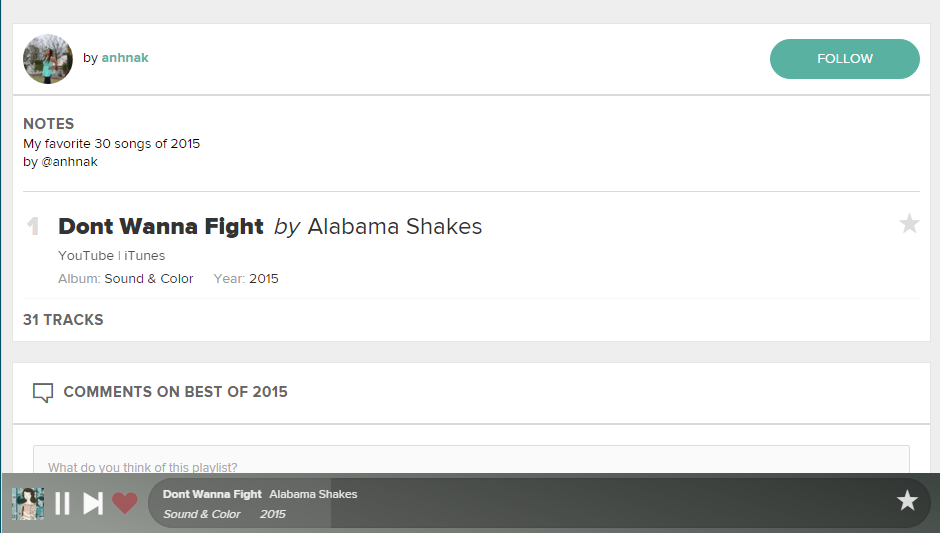Follow the user anhnak
The image size is (940, 533).
(844, 59)
